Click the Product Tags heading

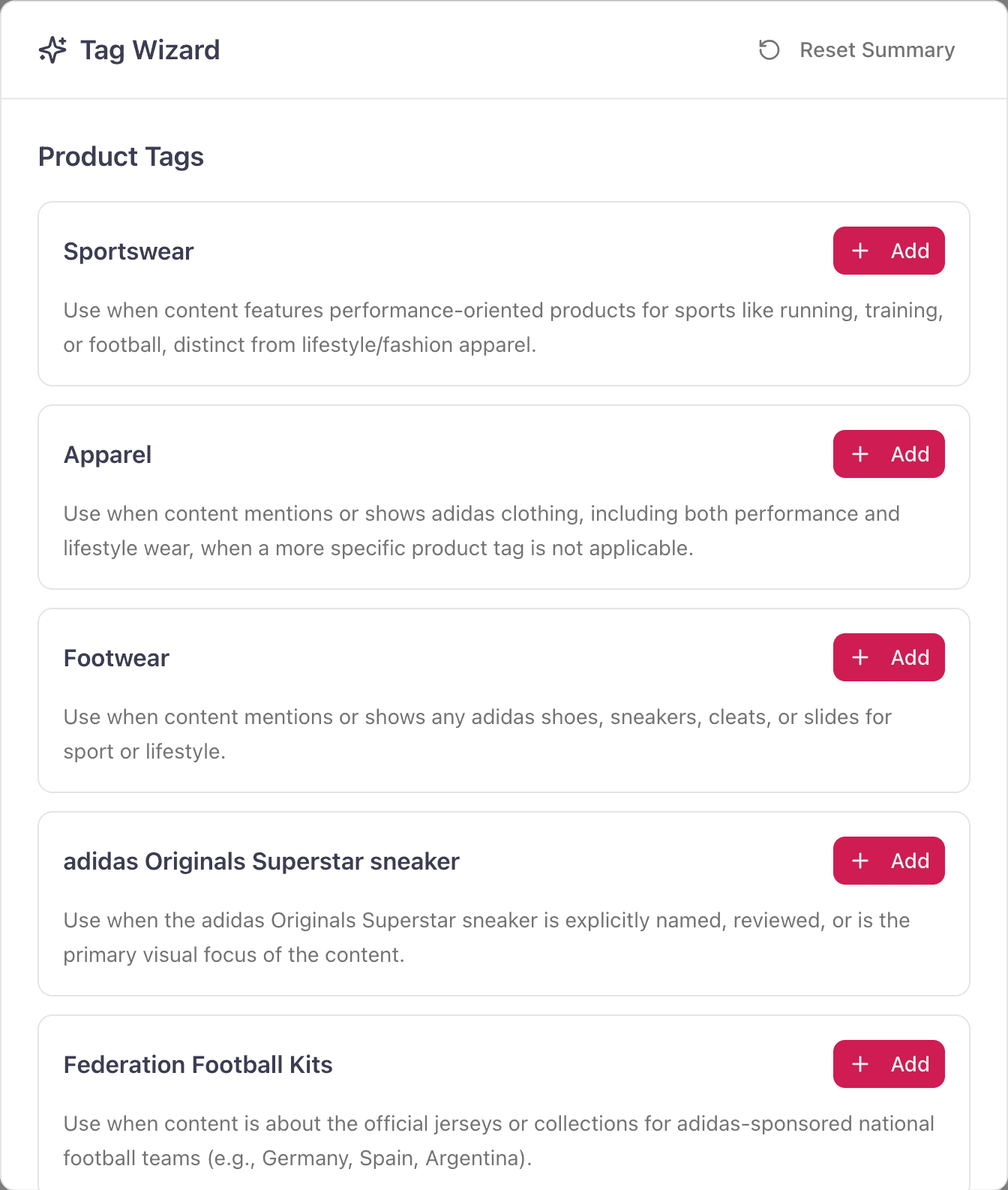pyautogui.click(x=121, y=157)
